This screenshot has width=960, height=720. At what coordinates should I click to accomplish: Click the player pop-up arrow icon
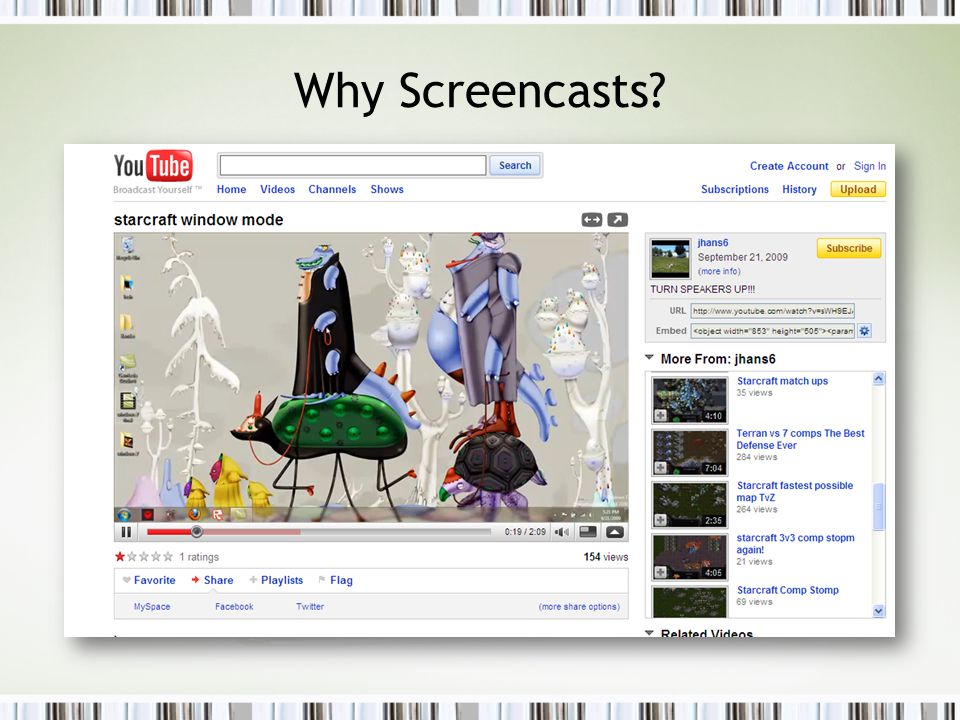(x=615, y=532)
